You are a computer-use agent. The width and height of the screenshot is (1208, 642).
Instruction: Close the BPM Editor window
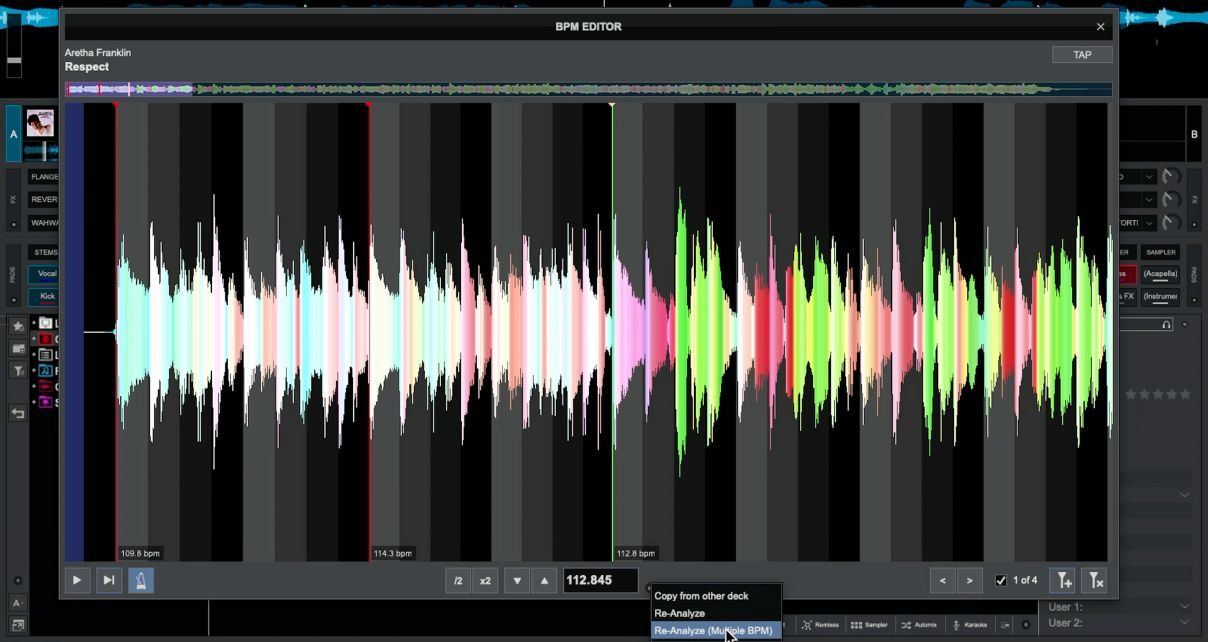pos(1100,27)
